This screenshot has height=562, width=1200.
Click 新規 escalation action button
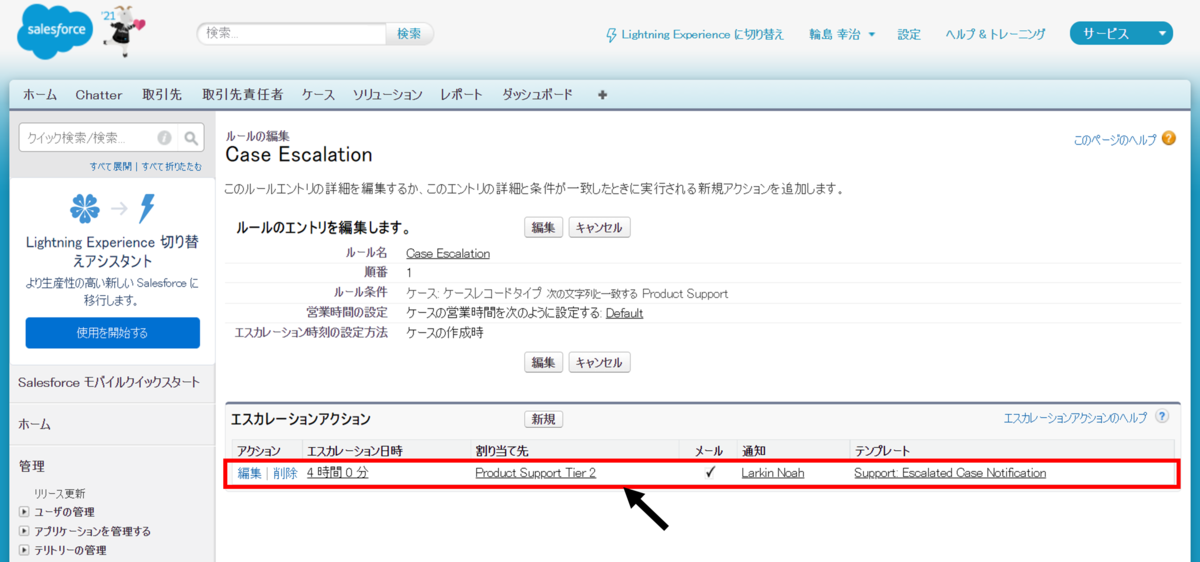pos(544,419)
